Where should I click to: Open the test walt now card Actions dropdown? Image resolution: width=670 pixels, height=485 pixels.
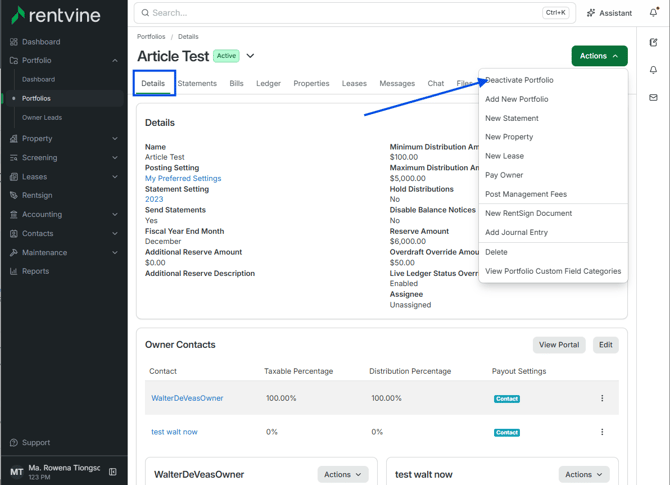584,474
